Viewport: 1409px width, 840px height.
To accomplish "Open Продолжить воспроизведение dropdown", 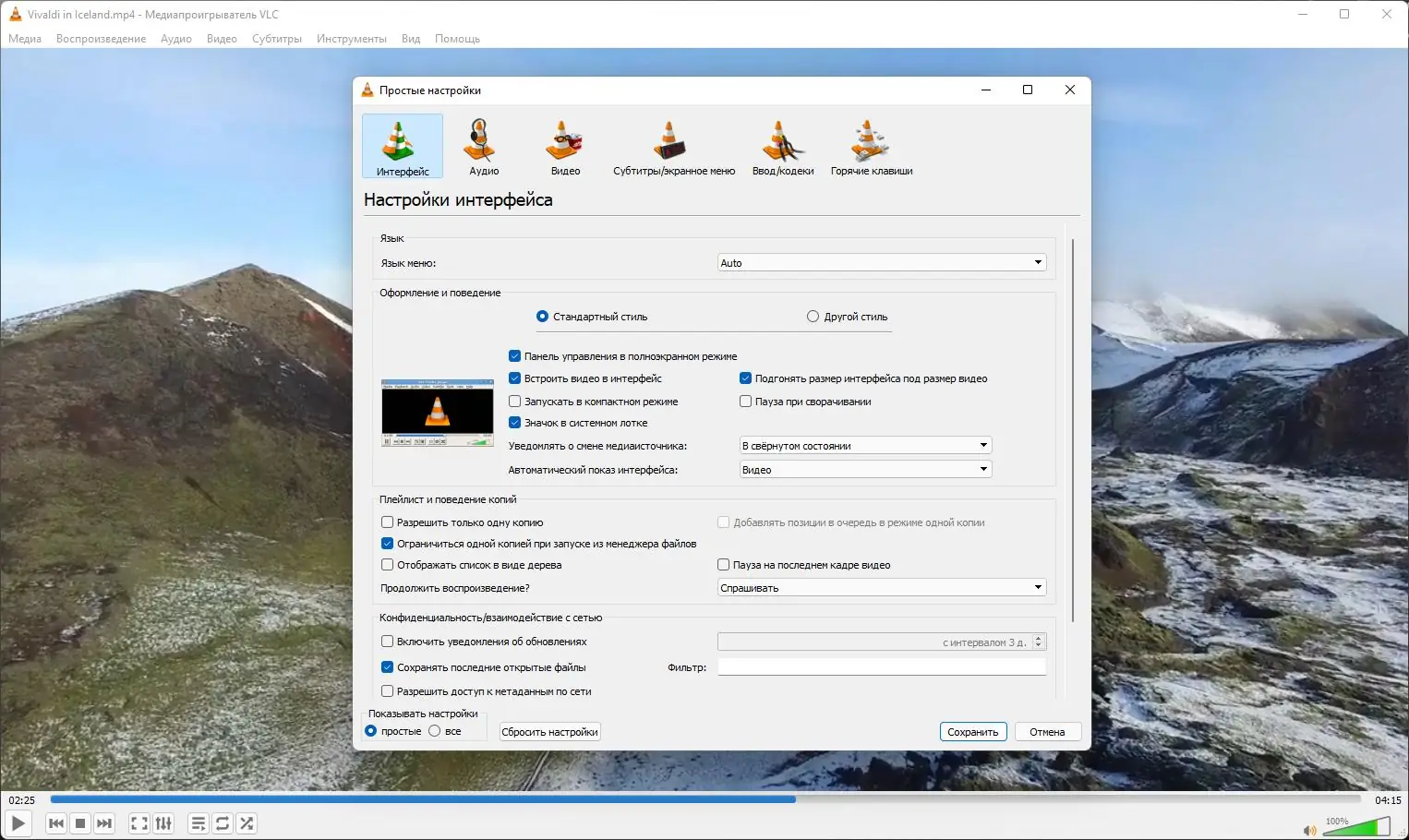I will point(882,588).
